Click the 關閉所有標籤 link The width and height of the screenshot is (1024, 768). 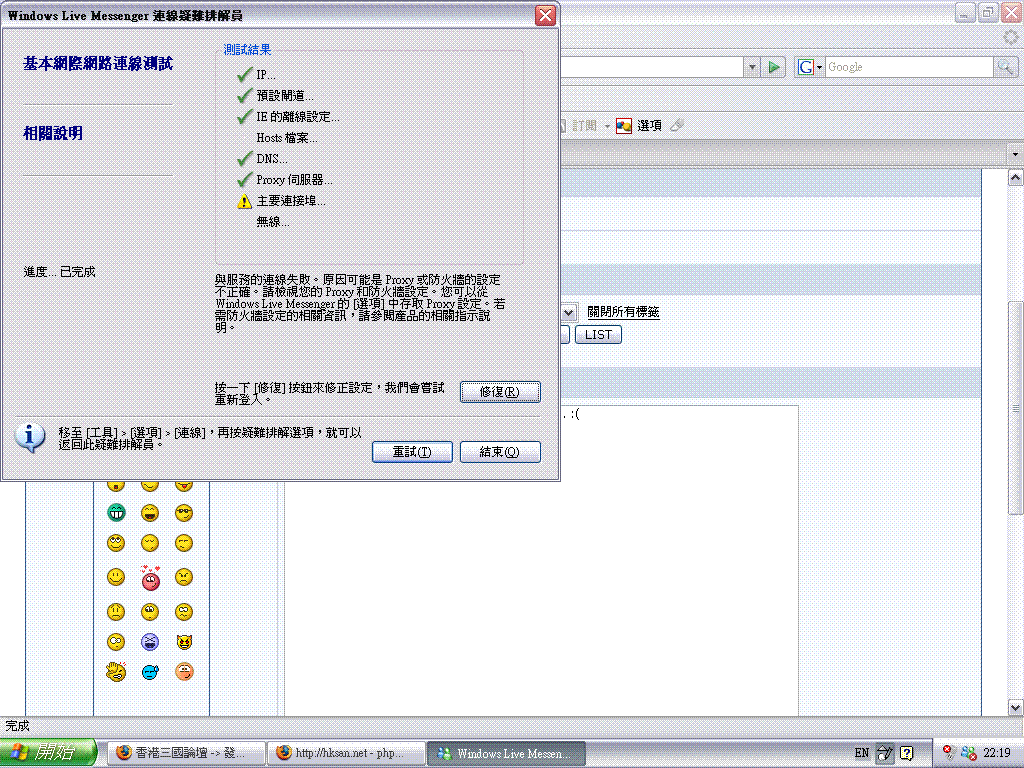click(x=623, y=312)
